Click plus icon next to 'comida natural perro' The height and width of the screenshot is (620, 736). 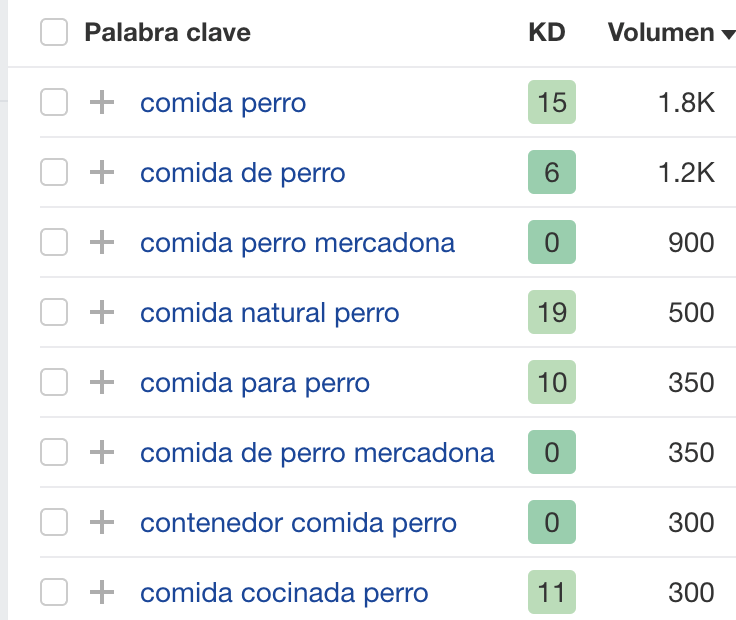coord(102,312)
